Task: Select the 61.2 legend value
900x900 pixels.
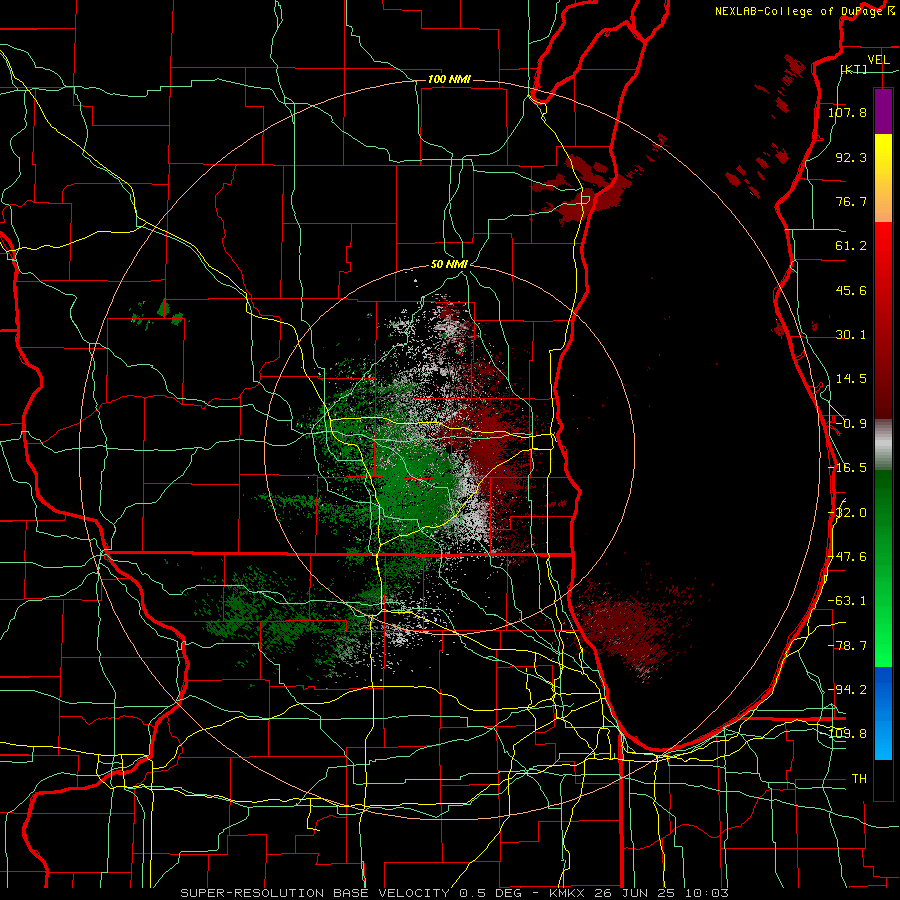Action: (x=851, y=246)
